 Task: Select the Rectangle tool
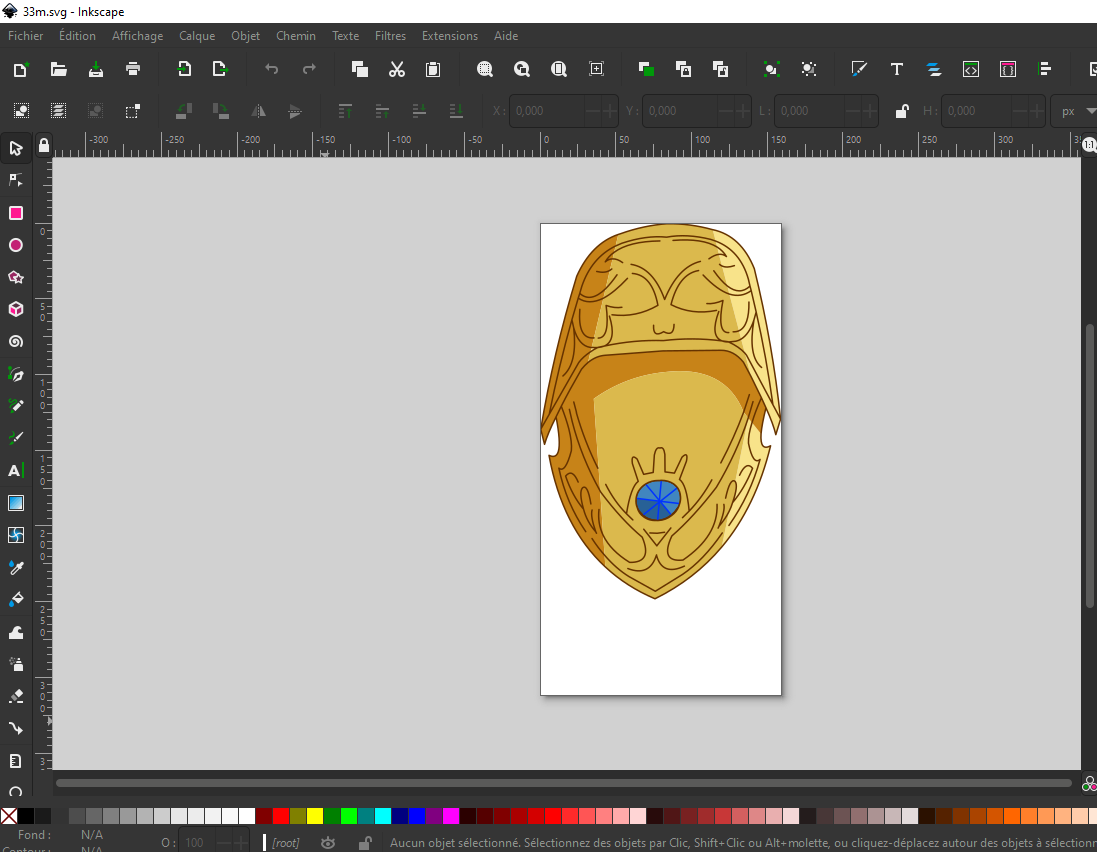coord(16,213)
